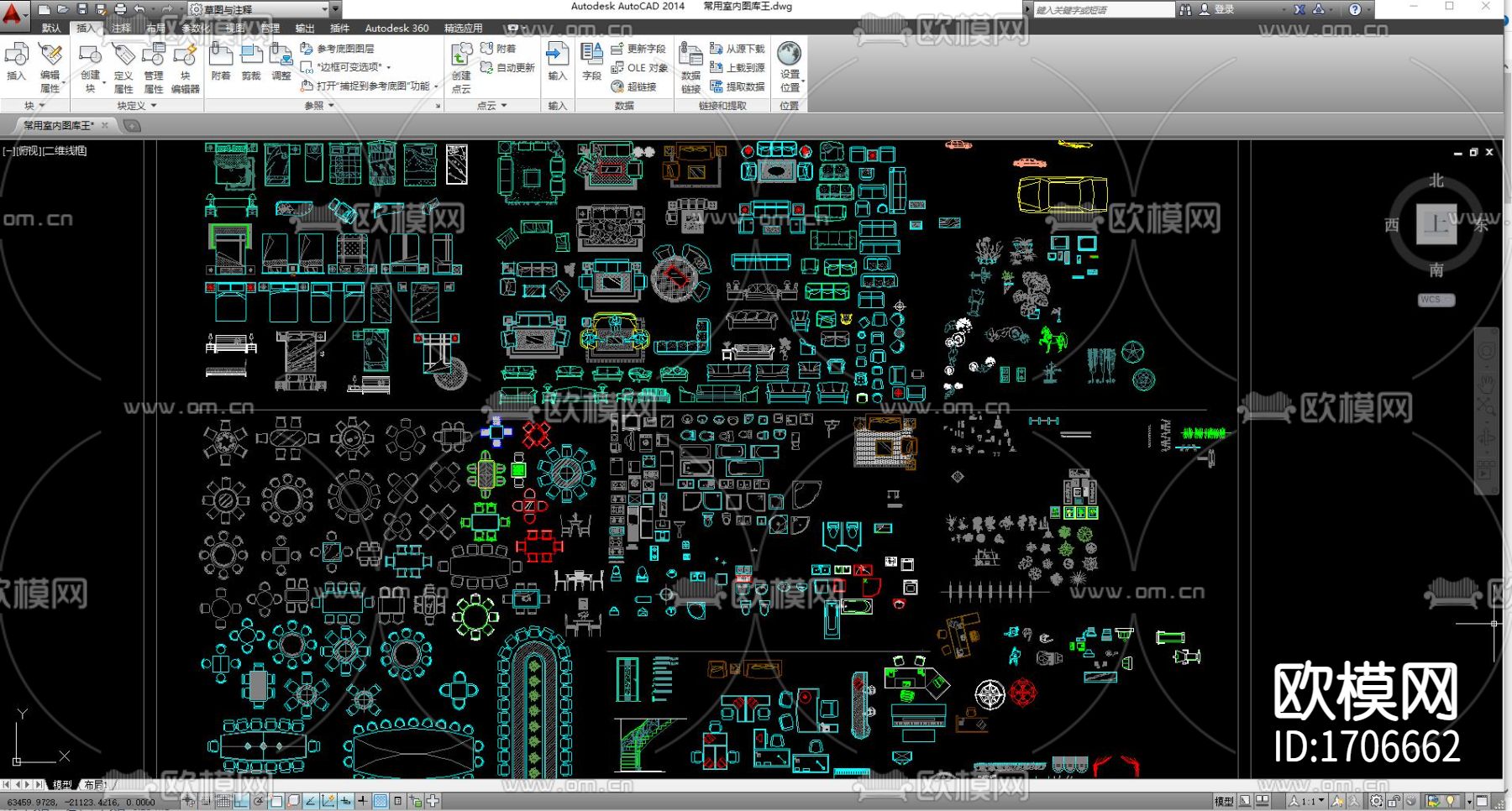Click the 更新字段 button

pyautogui.click(x=638, y=49)
